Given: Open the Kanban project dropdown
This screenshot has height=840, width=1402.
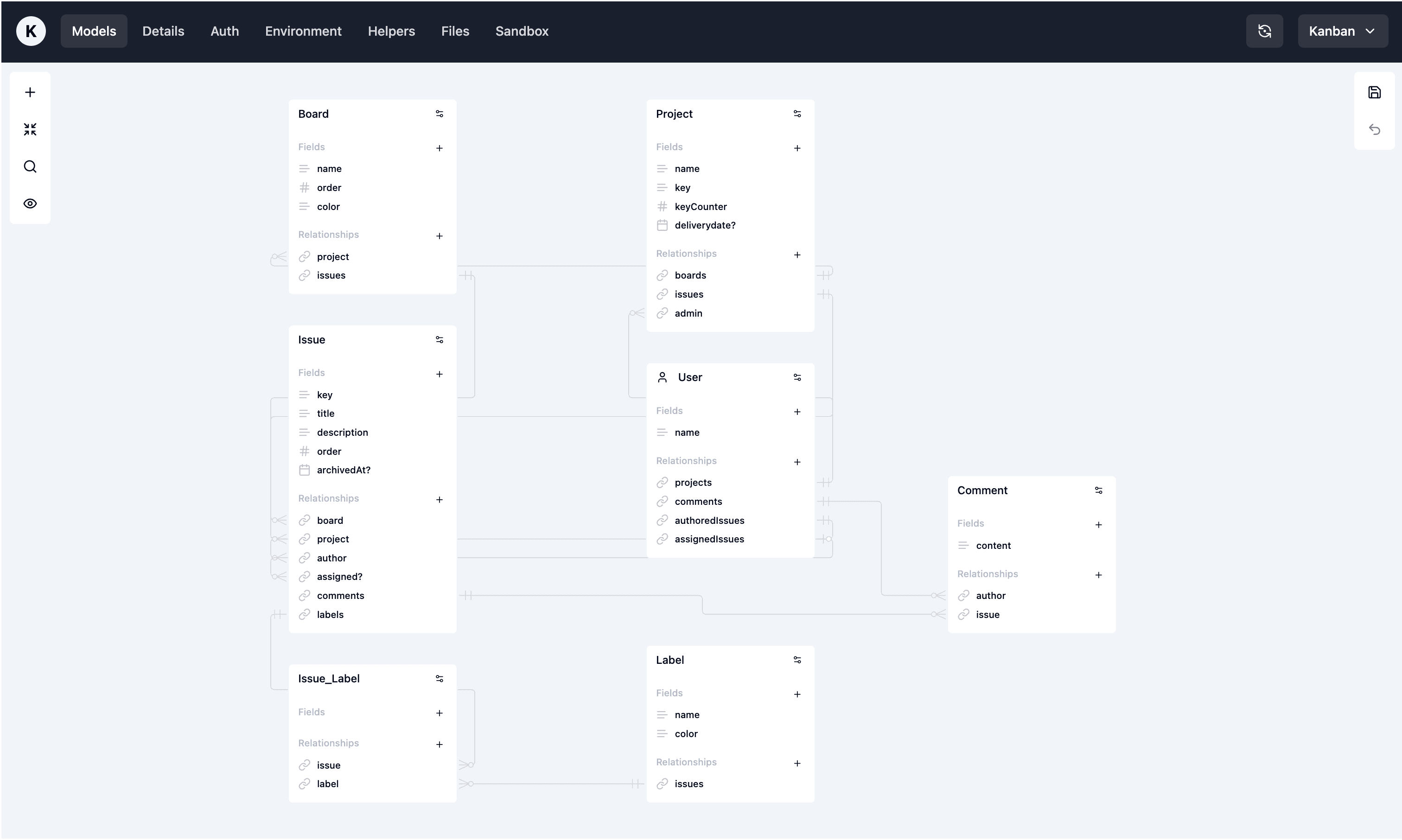Looking at the screenshot, I should (1342, 31).
